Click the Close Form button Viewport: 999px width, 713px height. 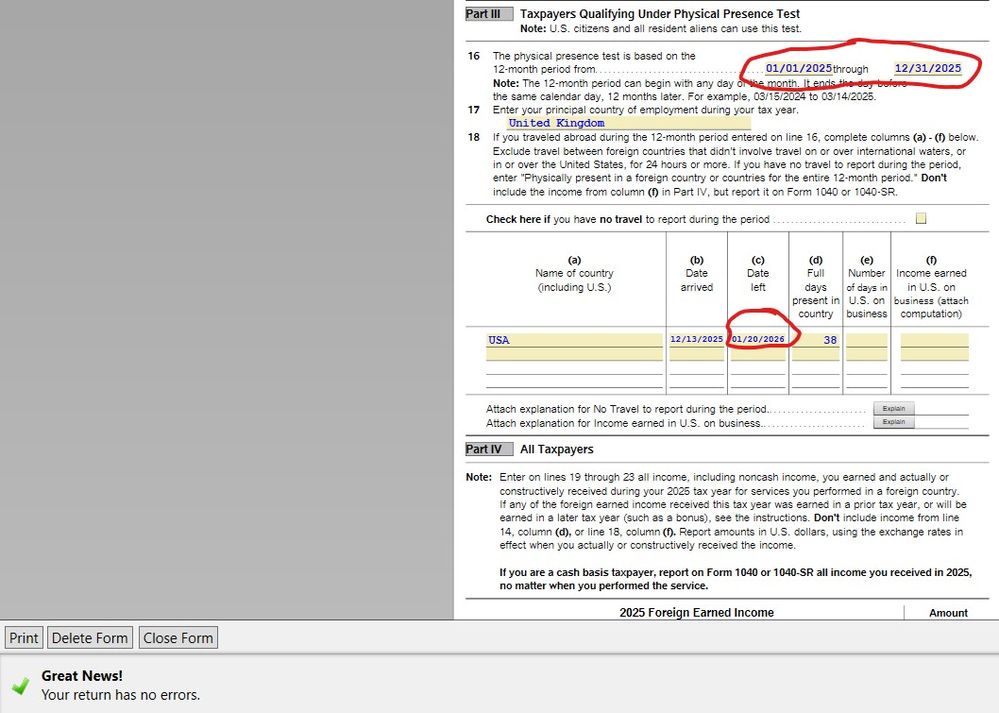(x=178, y=637)
